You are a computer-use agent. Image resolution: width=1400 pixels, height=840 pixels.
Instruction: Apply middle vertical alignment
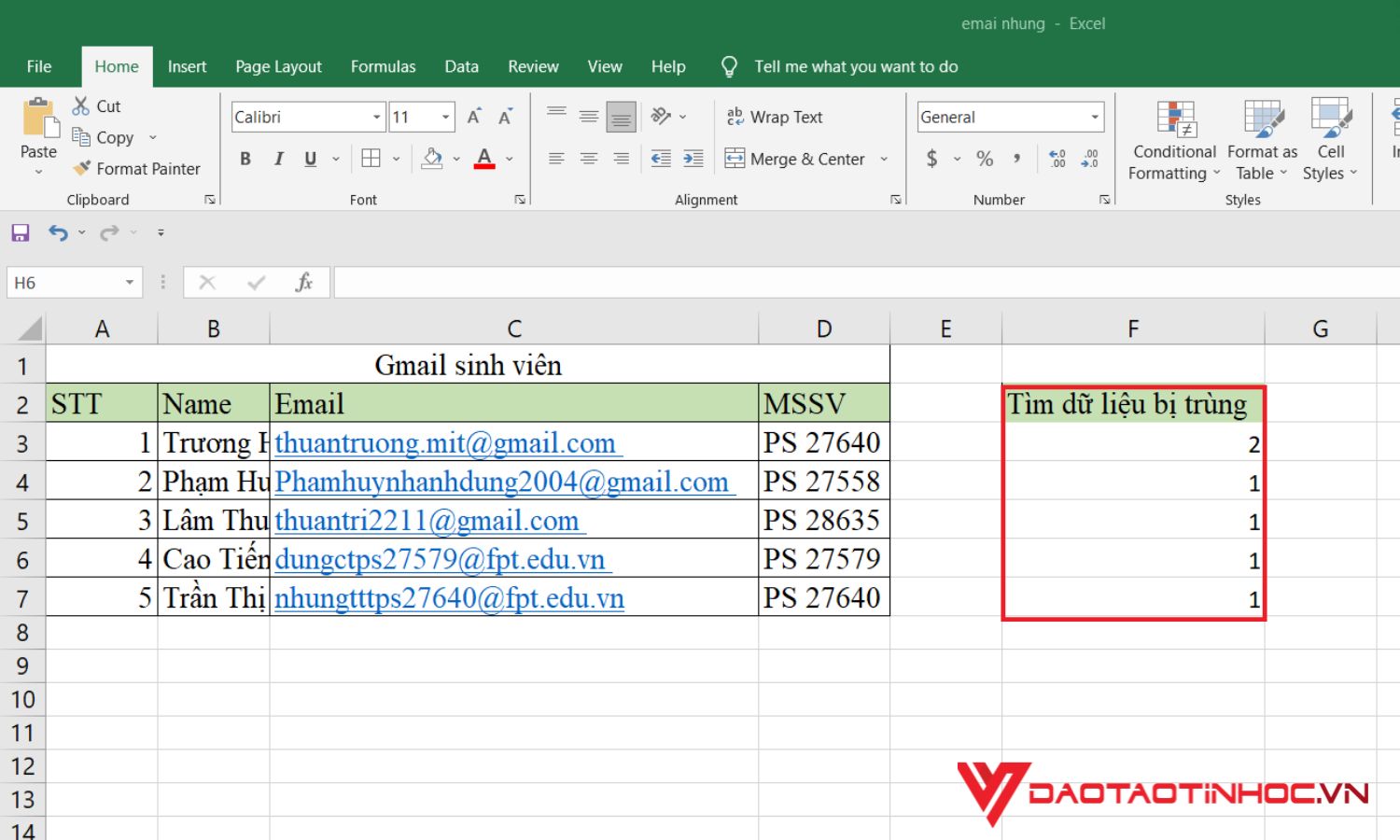[589, 117]
